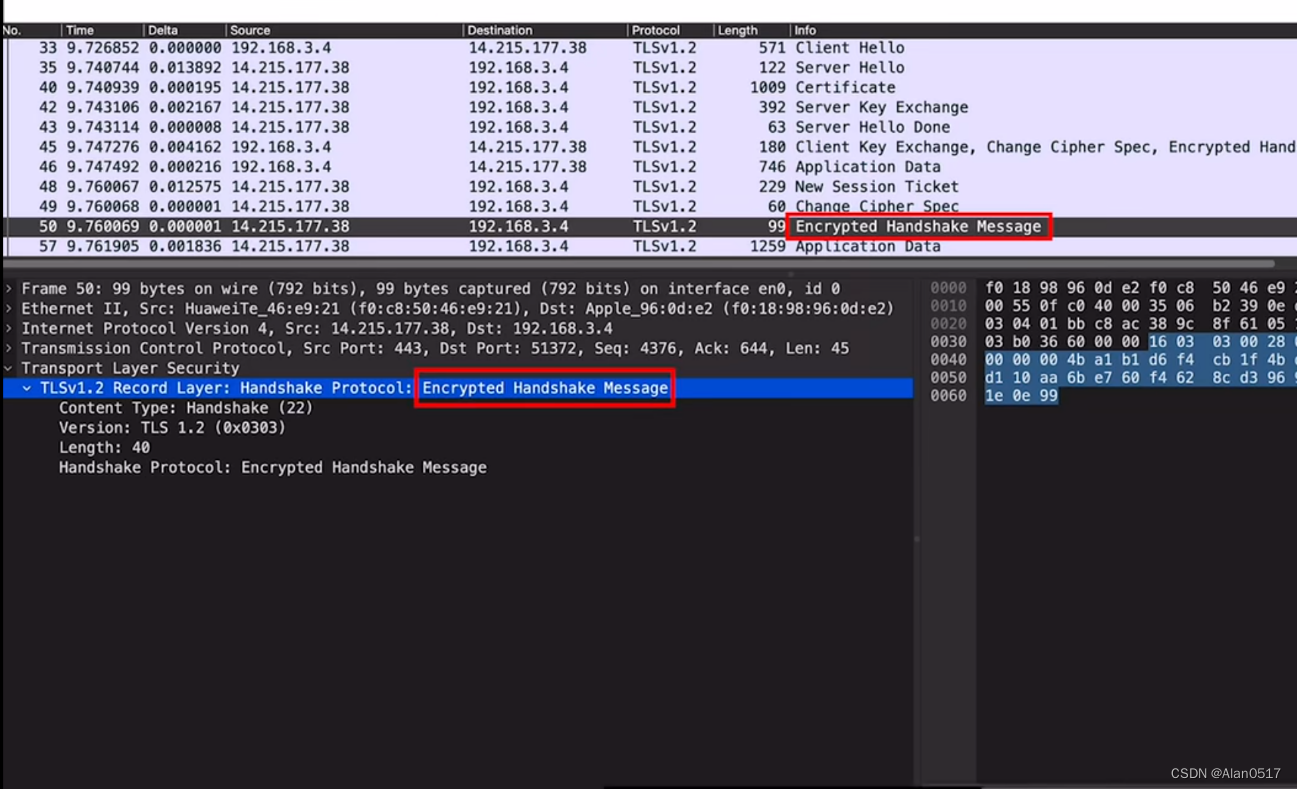Viewport: 1297px width, 789px height.
Task: Collapse the TLSv1.2 Record Layer row
Action: coord(27,388)
